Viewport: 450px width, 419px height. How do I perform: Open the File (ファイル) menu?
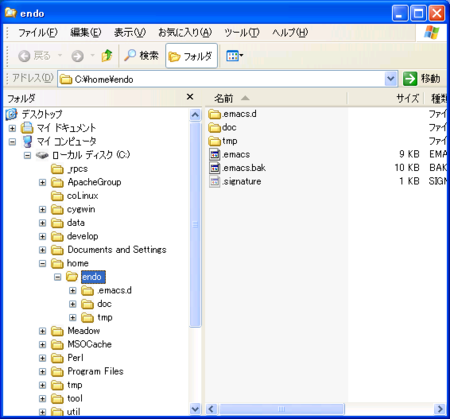(37, 32)
